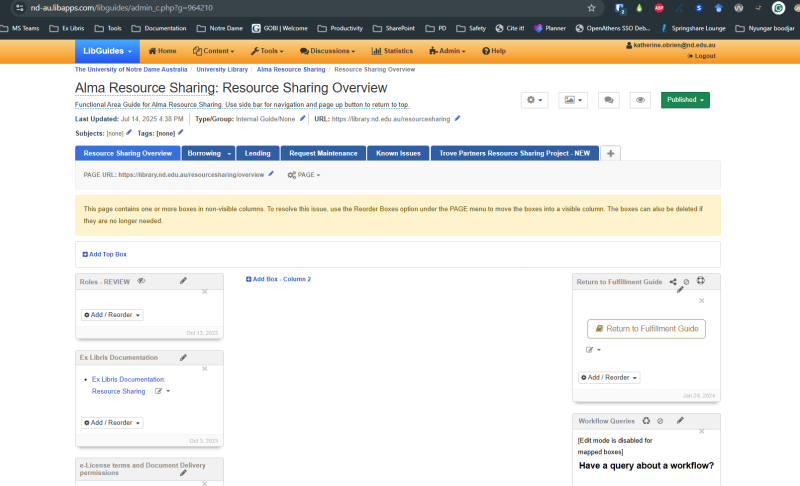Bookmark this page with the star icon

(591, 8)
